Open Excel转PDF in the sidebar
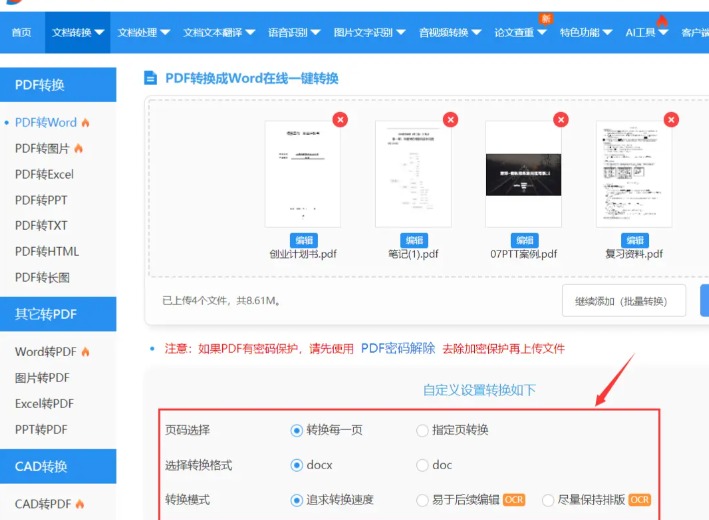 click(x=44, y=403)
